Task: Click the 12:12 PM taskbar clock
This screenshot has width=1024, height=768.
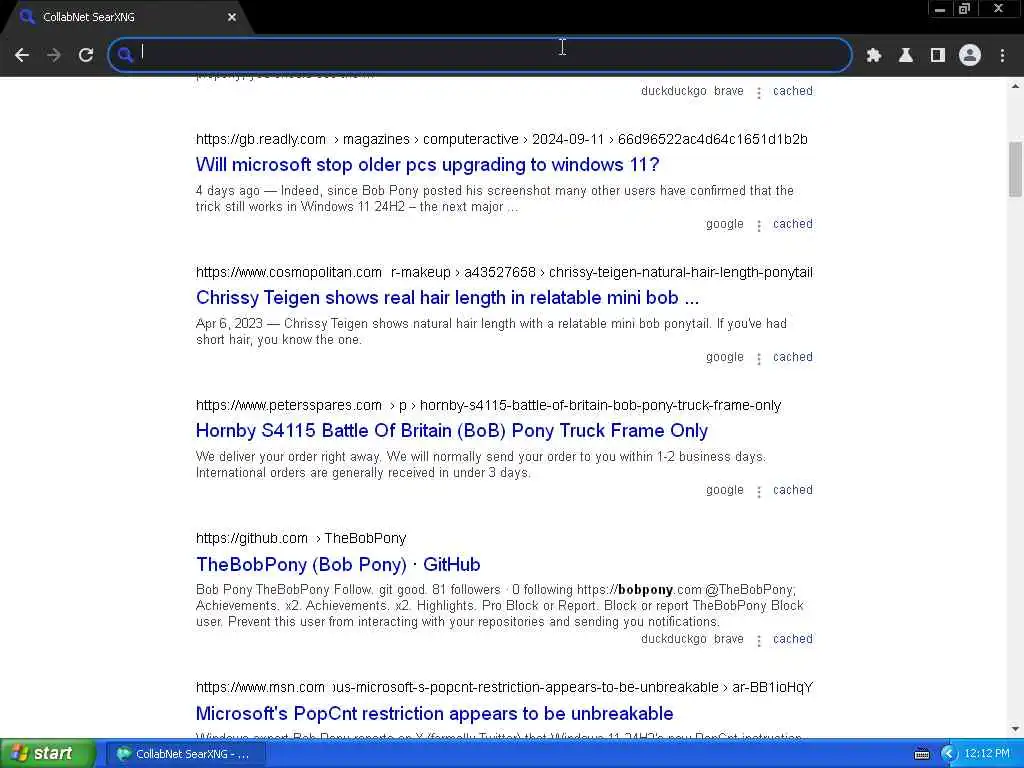Action: coord(987,754)
